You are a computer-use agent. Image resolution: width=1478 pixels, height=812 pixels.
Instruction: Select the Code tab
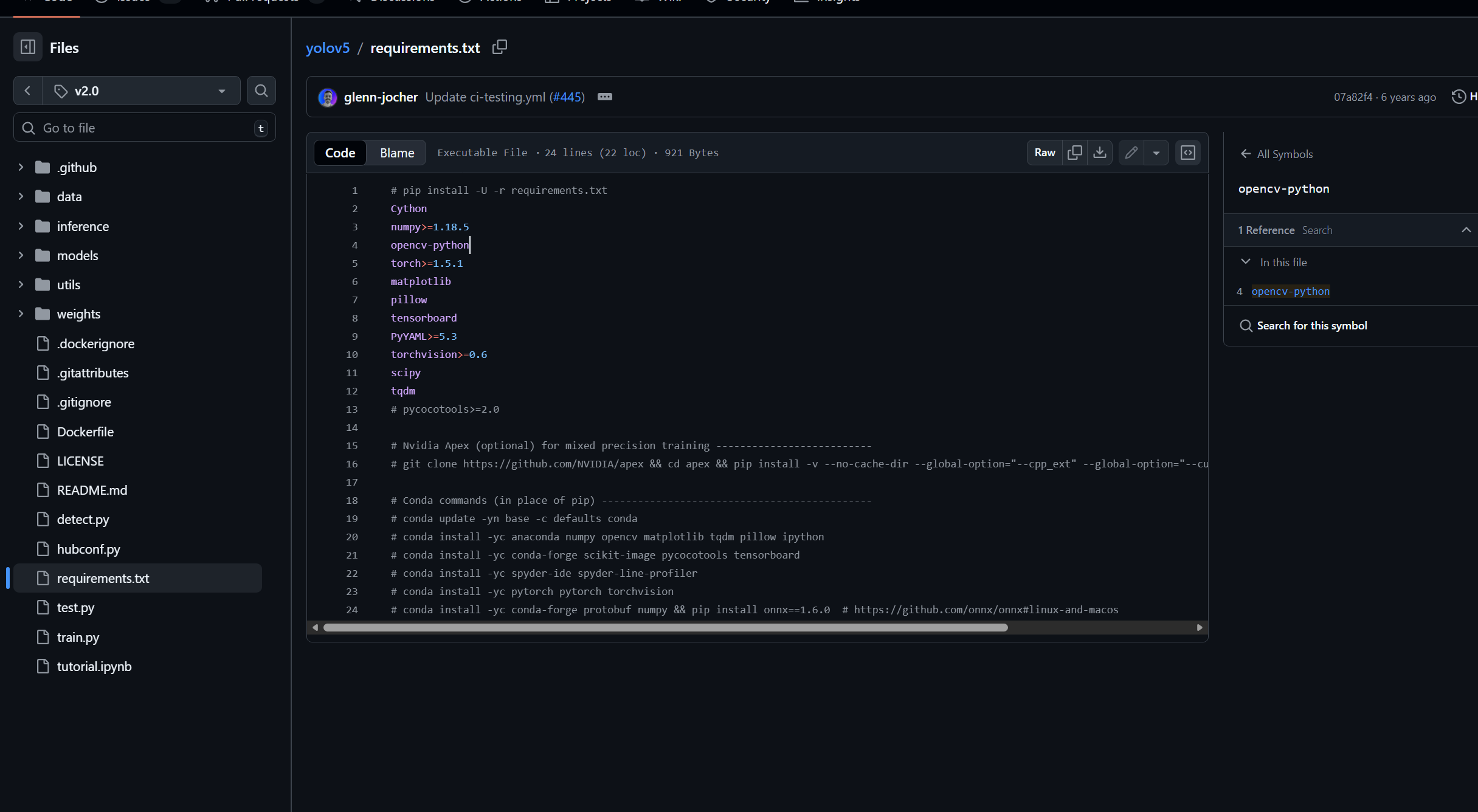pos(340,153)
